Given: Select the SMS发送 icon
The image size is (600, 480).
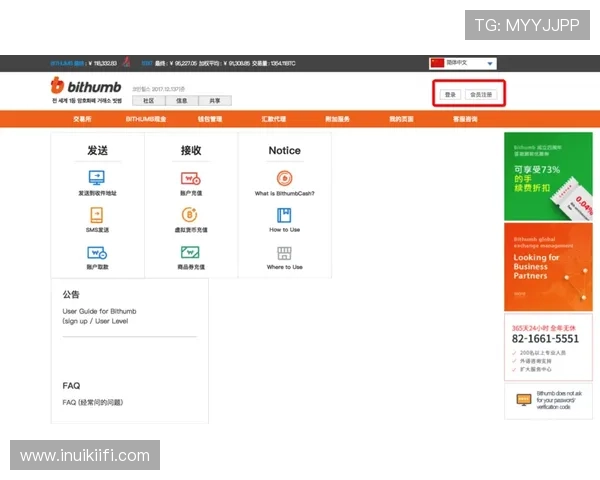Looking at the screenshot, I should pos(97,215).
